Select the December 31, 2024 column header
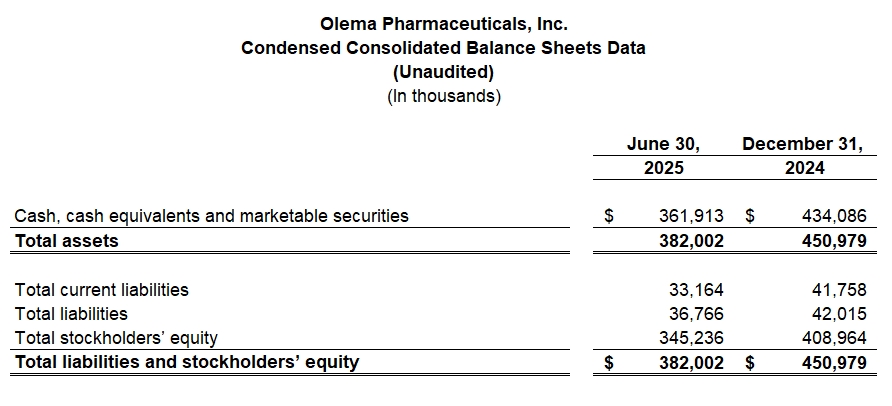This screenshot has height=406, width=892. 803,156
